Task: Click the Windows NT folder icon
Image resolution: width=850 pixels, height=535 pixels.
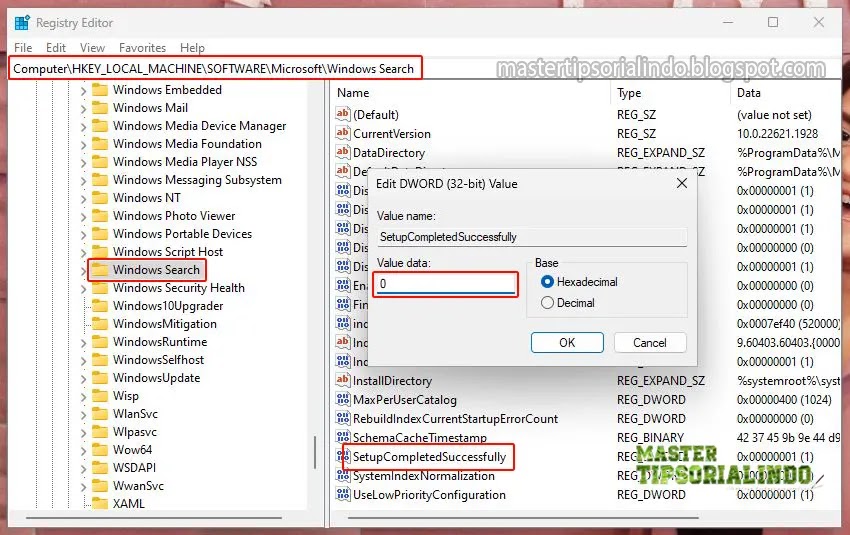Action: pos(100,197)
